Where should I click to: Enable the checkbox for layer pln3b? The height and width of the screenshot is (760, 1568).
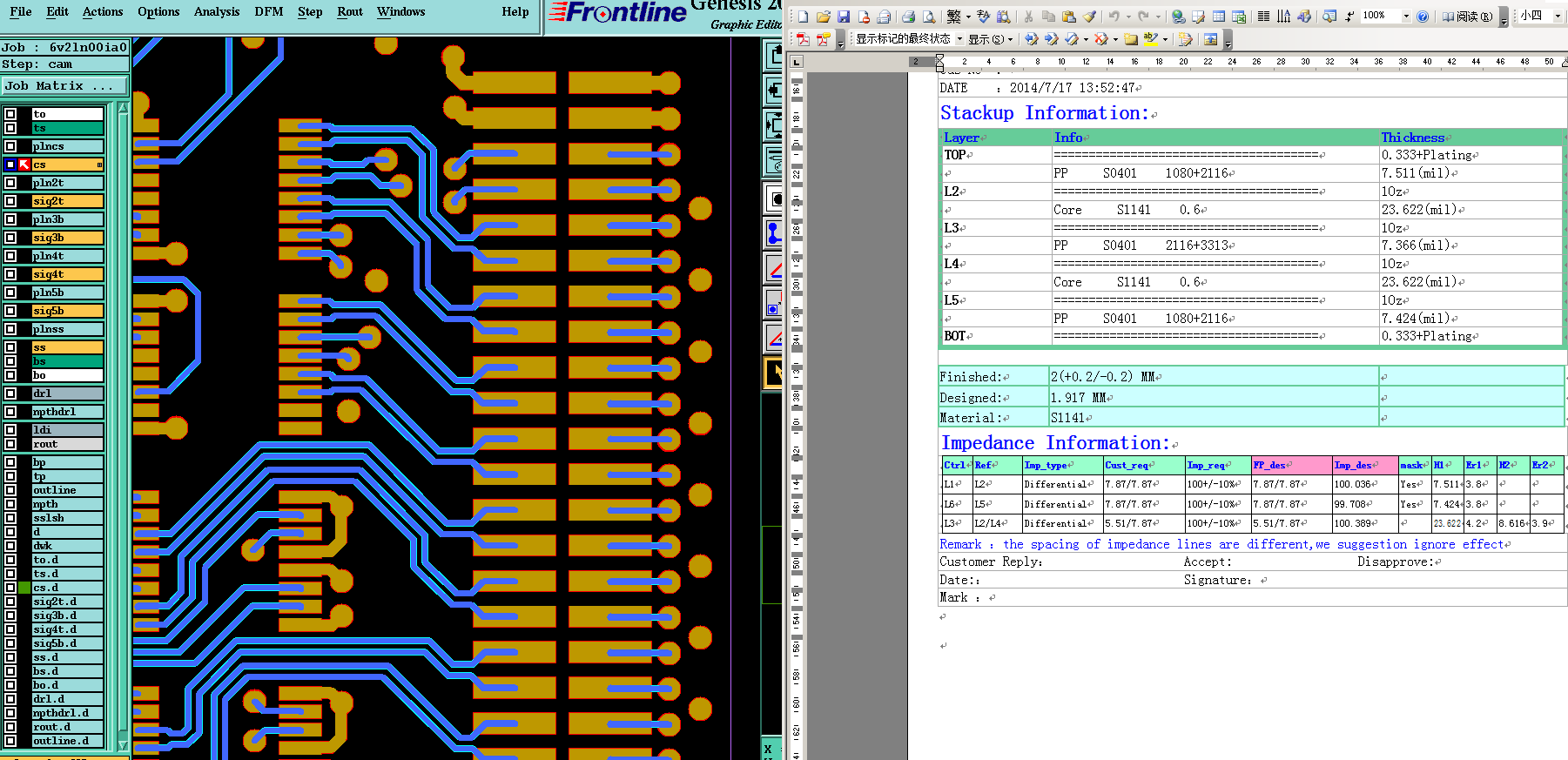tap(10, 219)
